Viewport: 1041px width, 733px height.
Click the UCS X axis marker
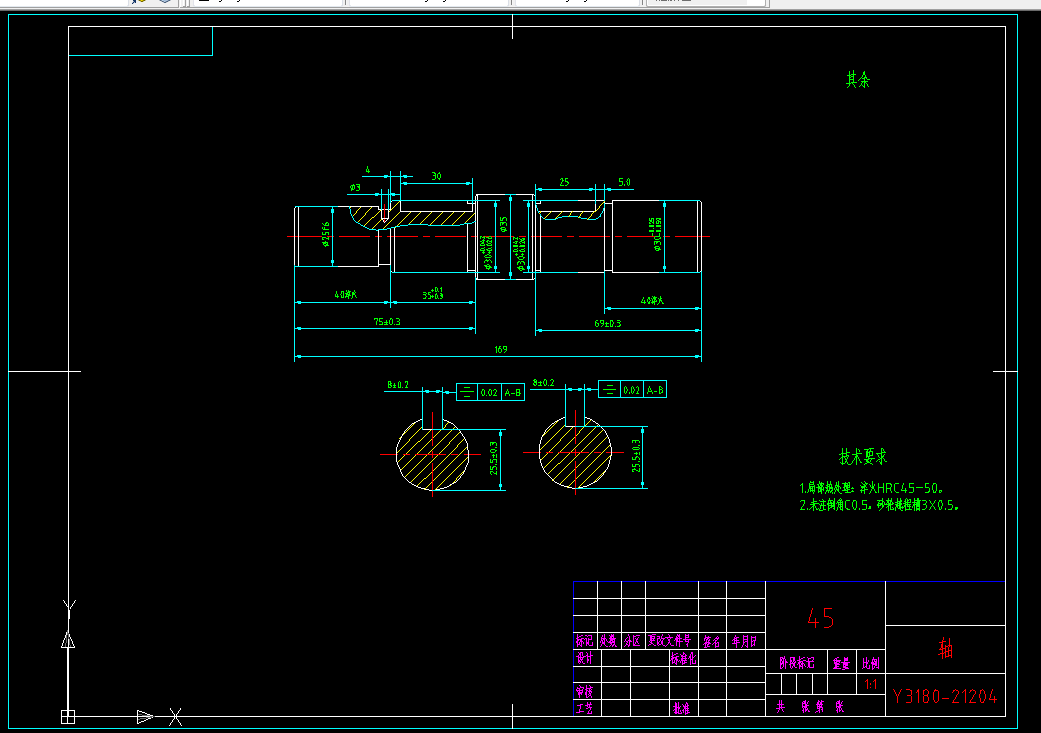pos(175,717)
